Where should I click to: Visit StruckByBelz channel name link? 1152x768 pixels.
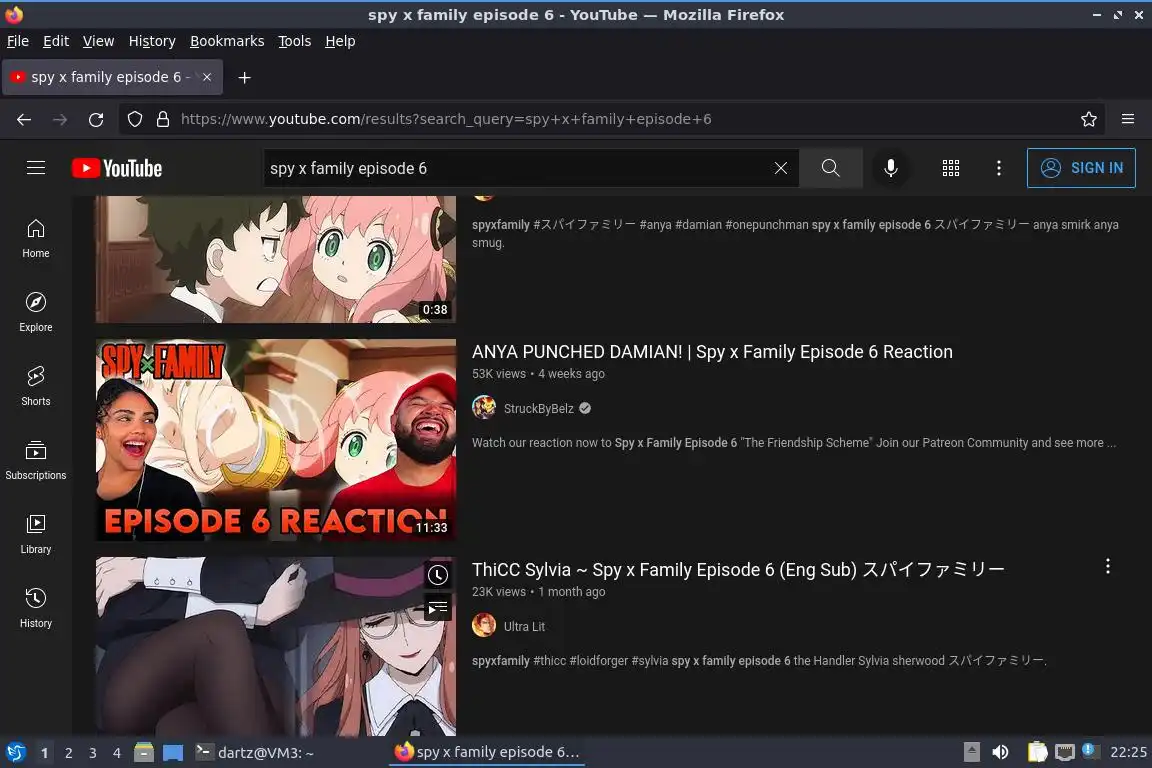click(539, 409)
